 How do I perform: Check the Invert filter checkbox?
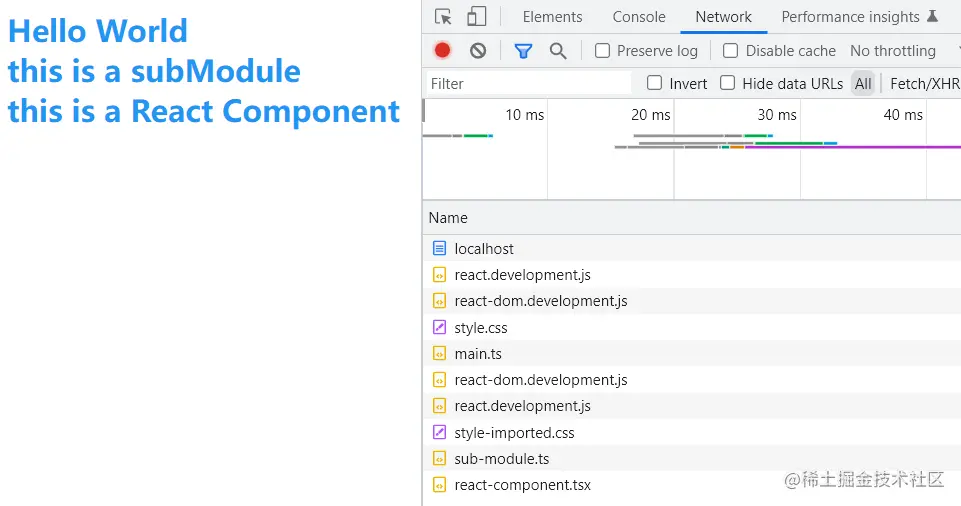(x=655, y=83)
